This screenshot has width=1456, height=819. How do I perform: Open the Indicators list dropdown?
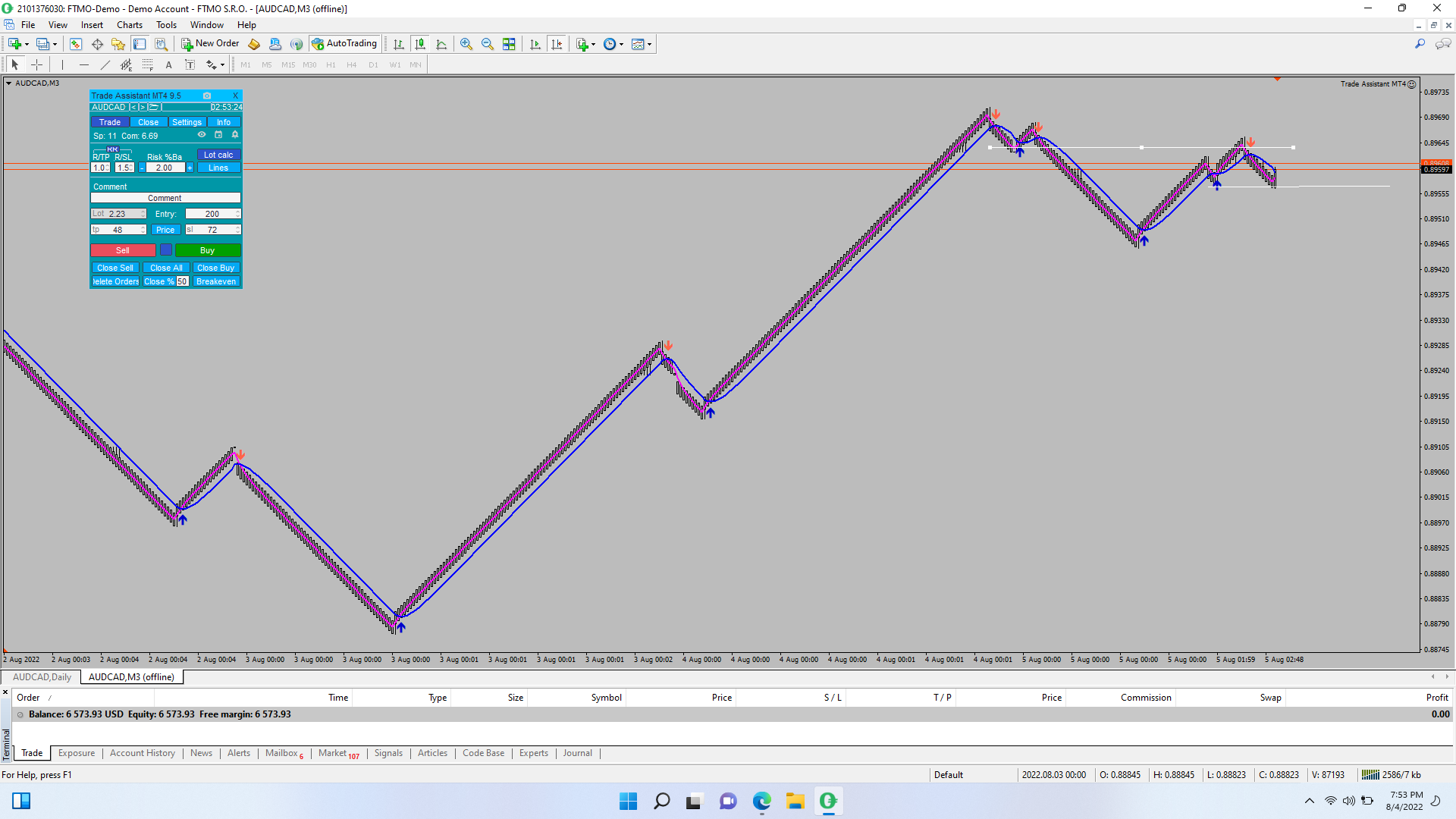(593, 44)
